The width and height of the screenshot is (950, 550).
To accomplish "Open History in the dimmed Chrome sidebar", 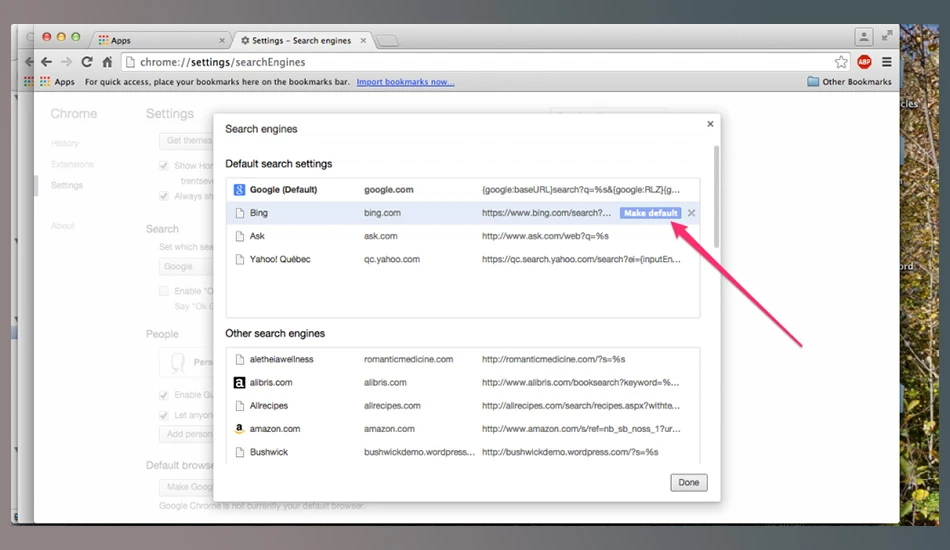I will [65, 143].
